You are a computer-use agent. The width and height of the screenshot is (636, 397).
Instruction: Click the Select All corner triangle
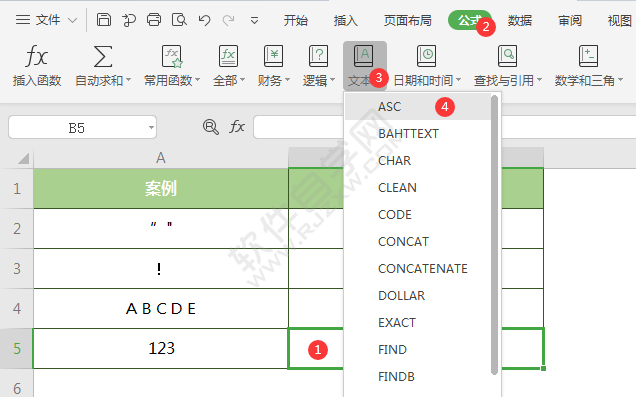(24, 158)
